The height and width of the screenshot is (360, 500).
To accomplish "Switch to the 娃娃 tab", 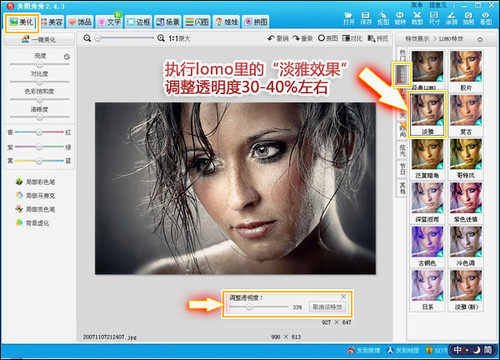I will coord(227,22).
